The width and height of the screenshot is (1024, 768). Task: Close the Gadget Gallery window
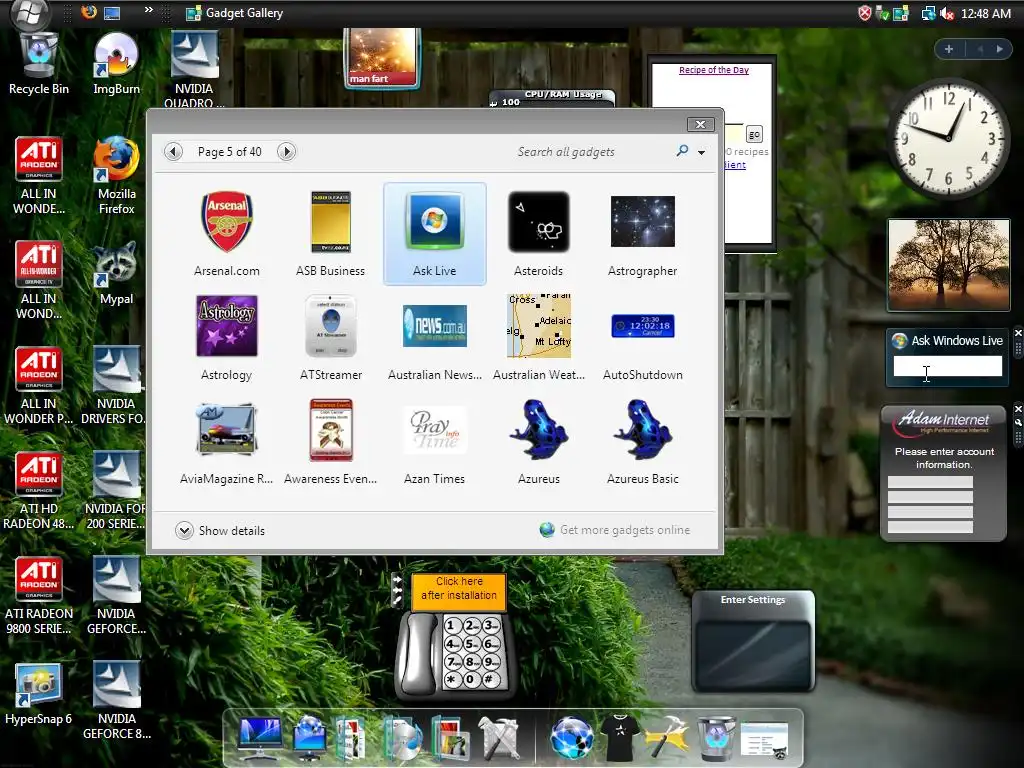tap(700, 124)
